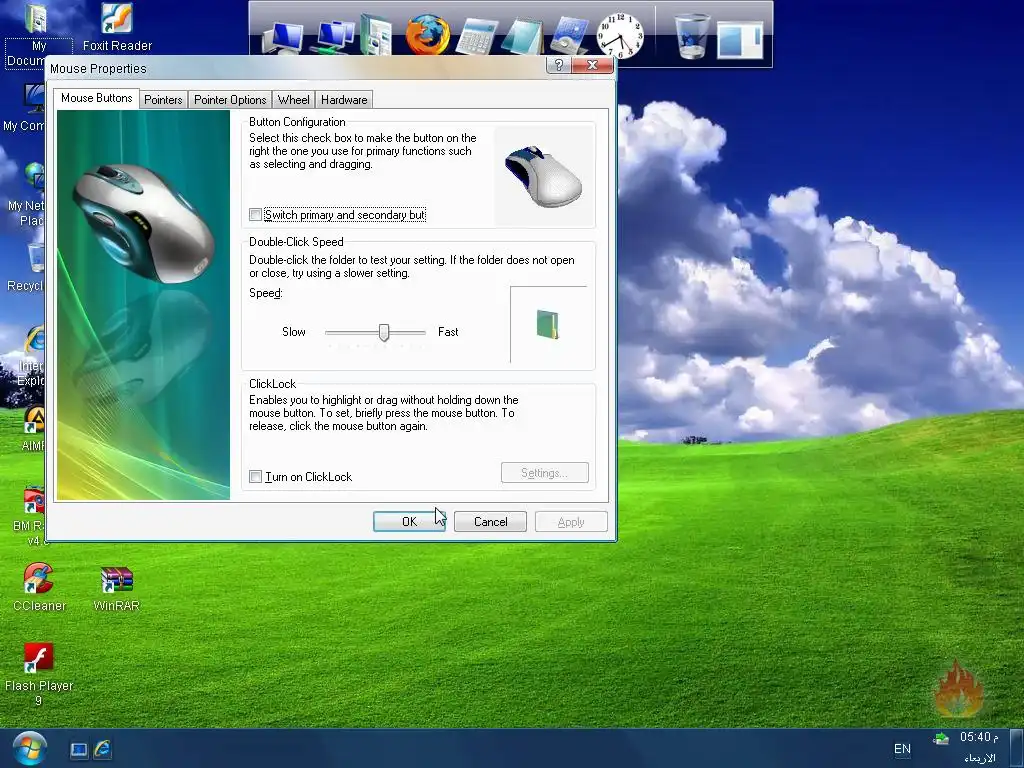Switch to the Pointer Options tab
Screen dimensions: 1024x768
[x=230, y=100]
